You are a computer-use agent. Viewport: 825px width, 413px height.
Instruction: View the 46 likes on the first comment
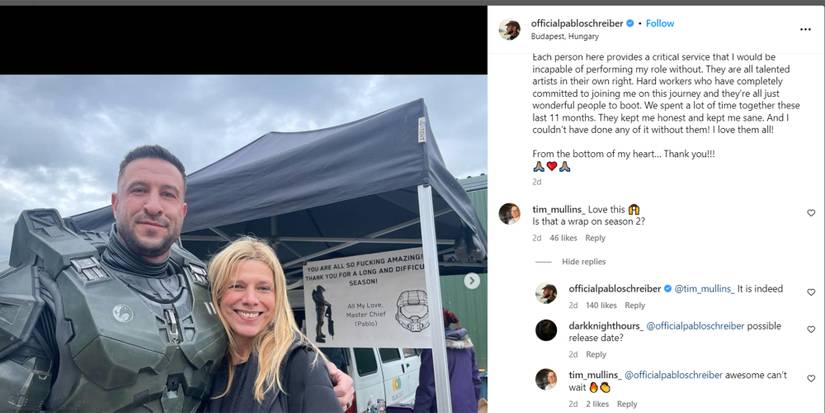coord(563,238)
